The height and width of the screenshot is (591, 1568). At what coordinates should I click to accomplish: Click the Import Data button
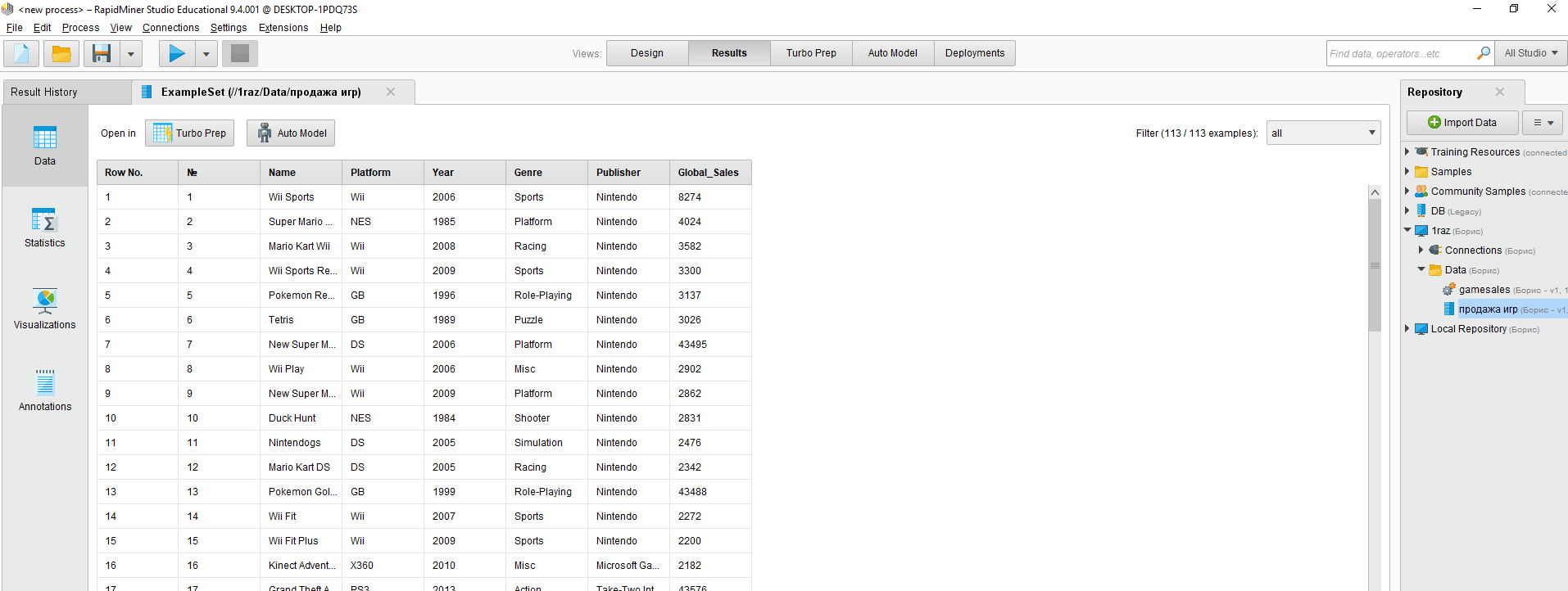tap(1462, 123)
